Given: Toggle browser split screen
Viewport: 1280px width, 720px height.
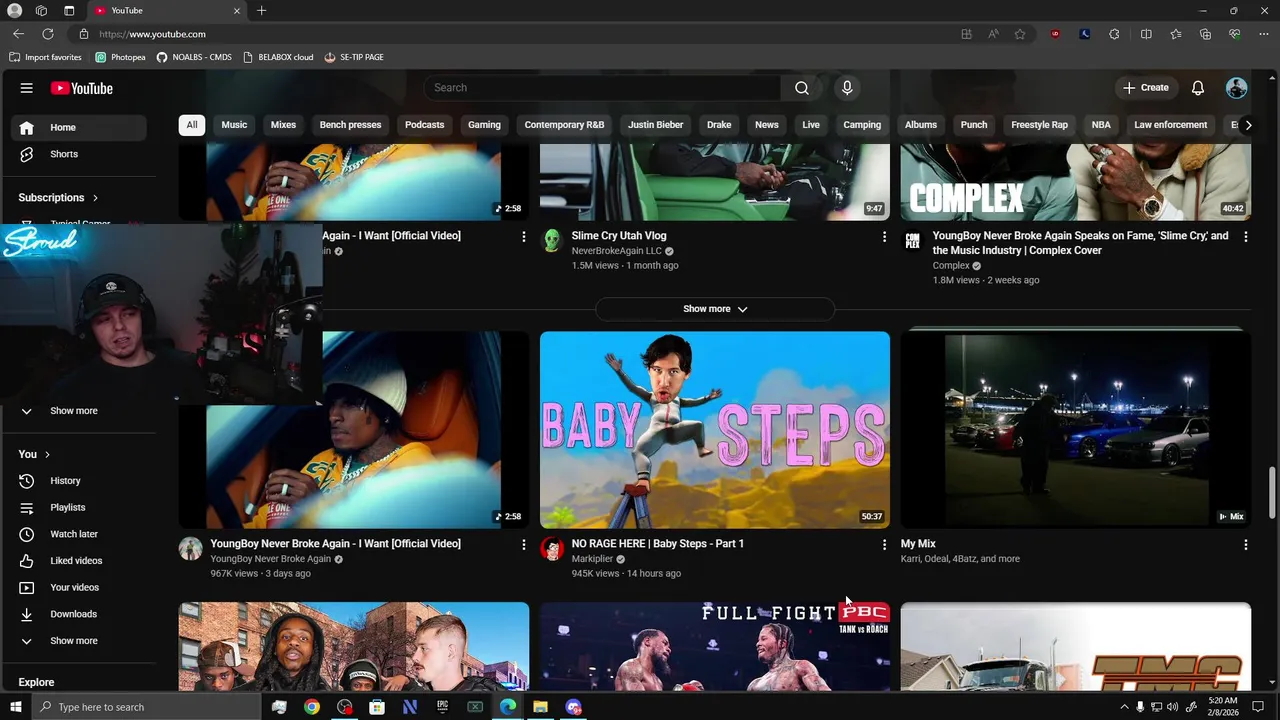Looking at the screenshot, I should tap(1146, 34).
